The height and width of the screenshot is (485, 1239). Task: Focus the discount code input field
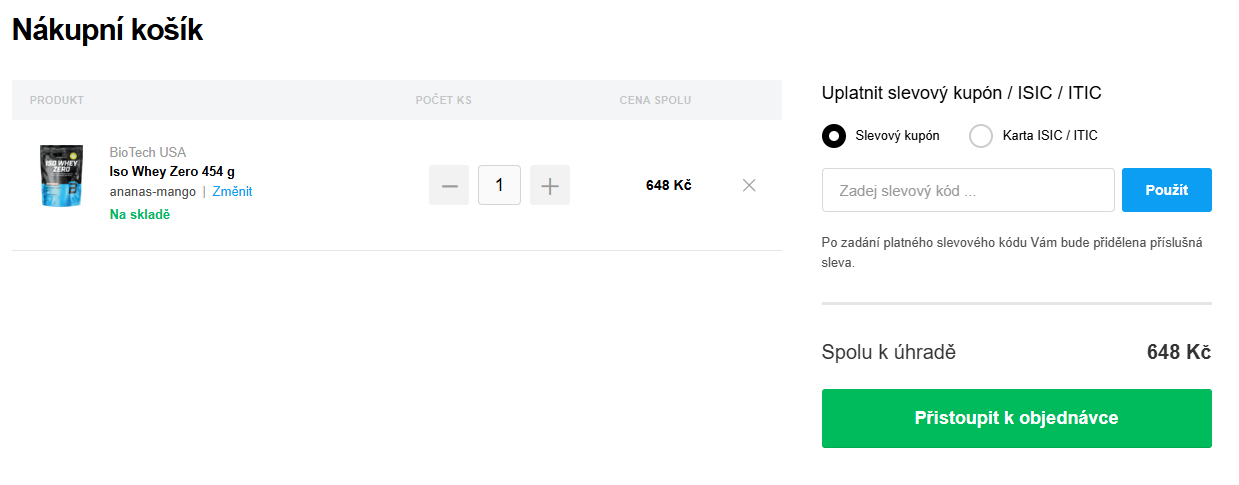[x=968, y=190]
